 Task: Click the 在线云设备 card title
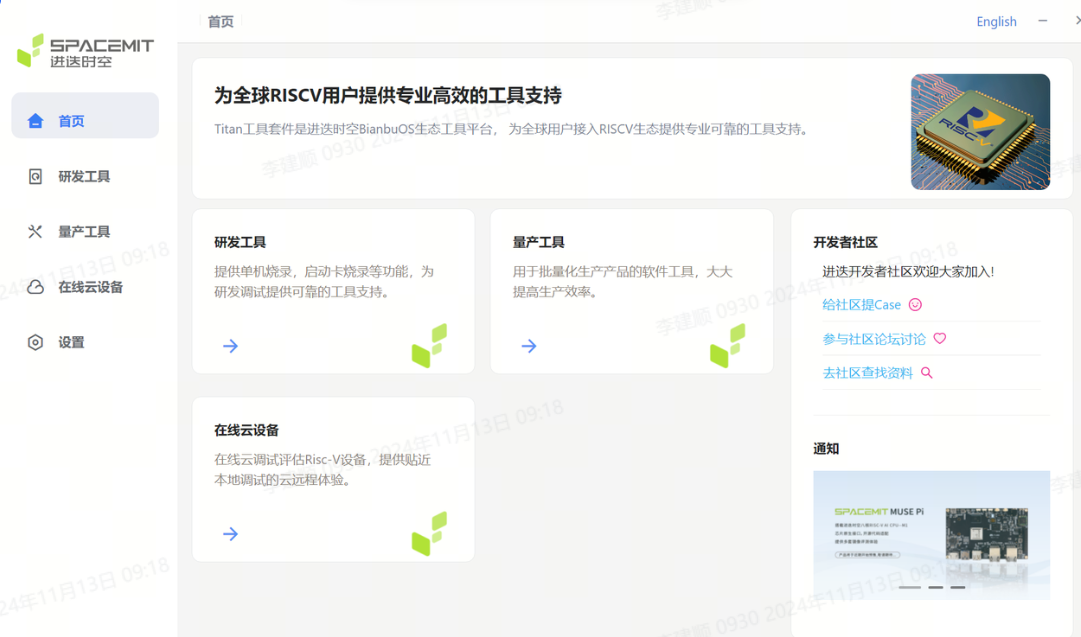pos(246,430)
